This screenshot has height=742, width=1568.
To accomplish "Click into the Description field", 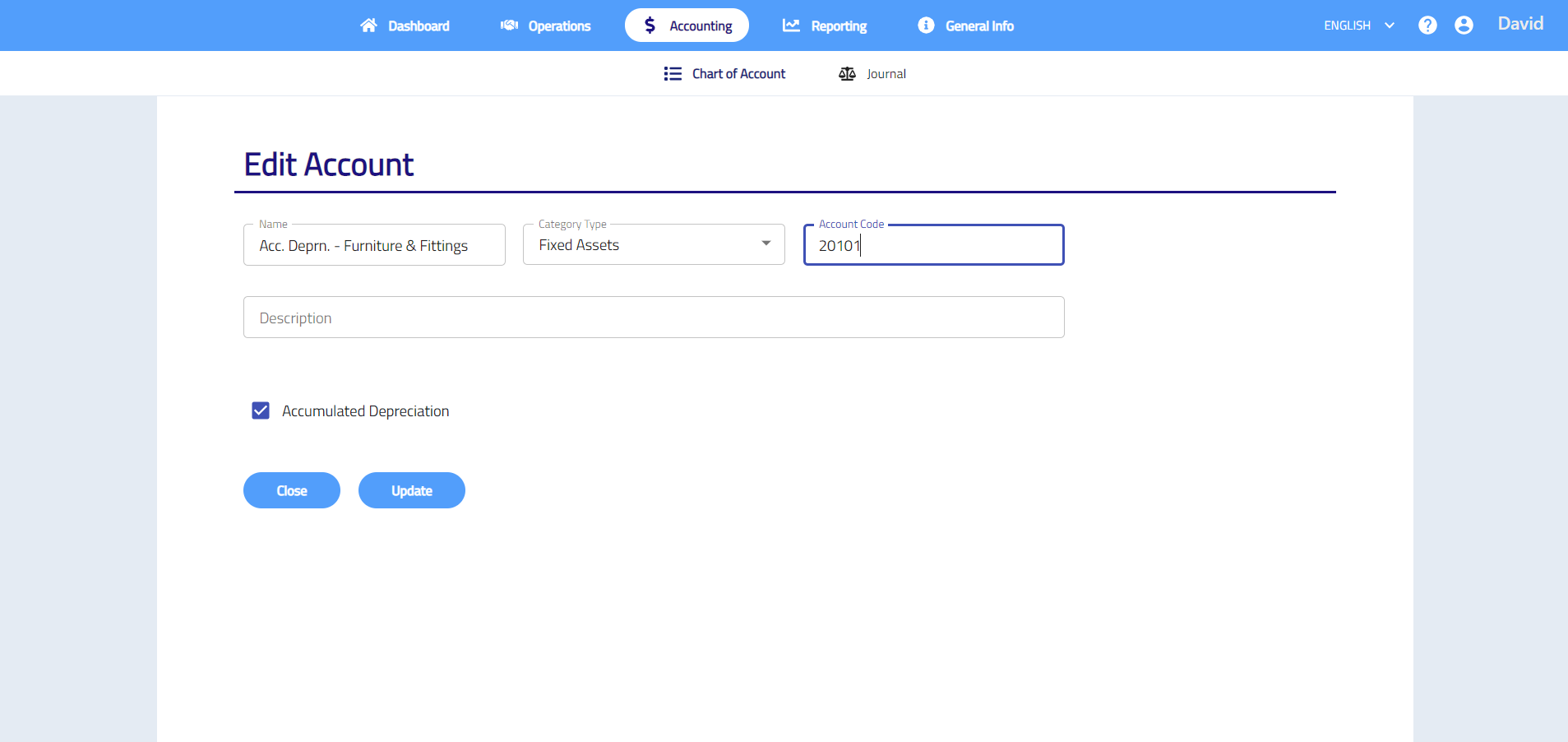I will pyautogui.click(x=654, y=318).
